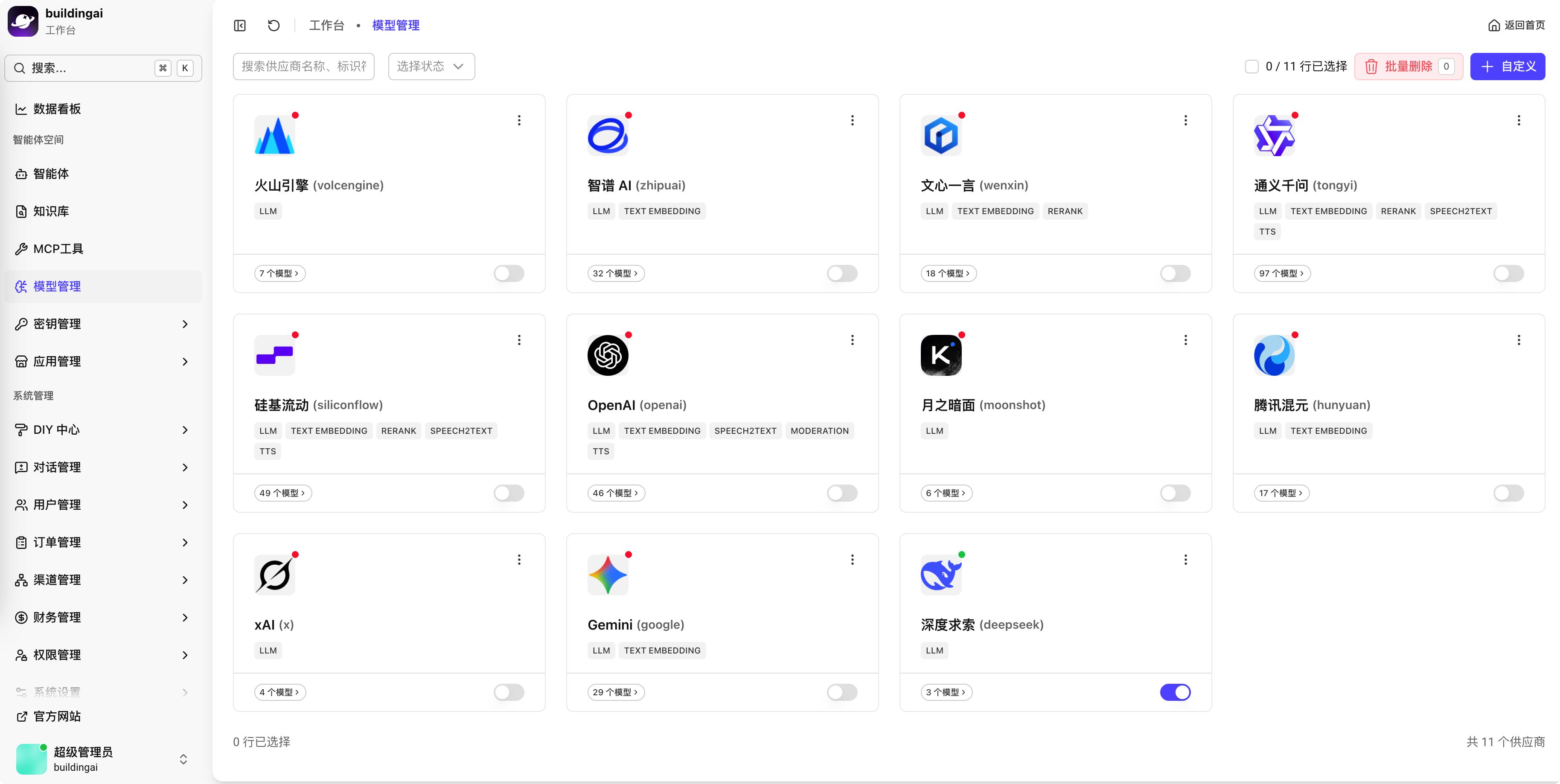Enable the volcengine provider toggle
Image resolution: width=1560 pixels, height=784 pixels.
point(509,274)
